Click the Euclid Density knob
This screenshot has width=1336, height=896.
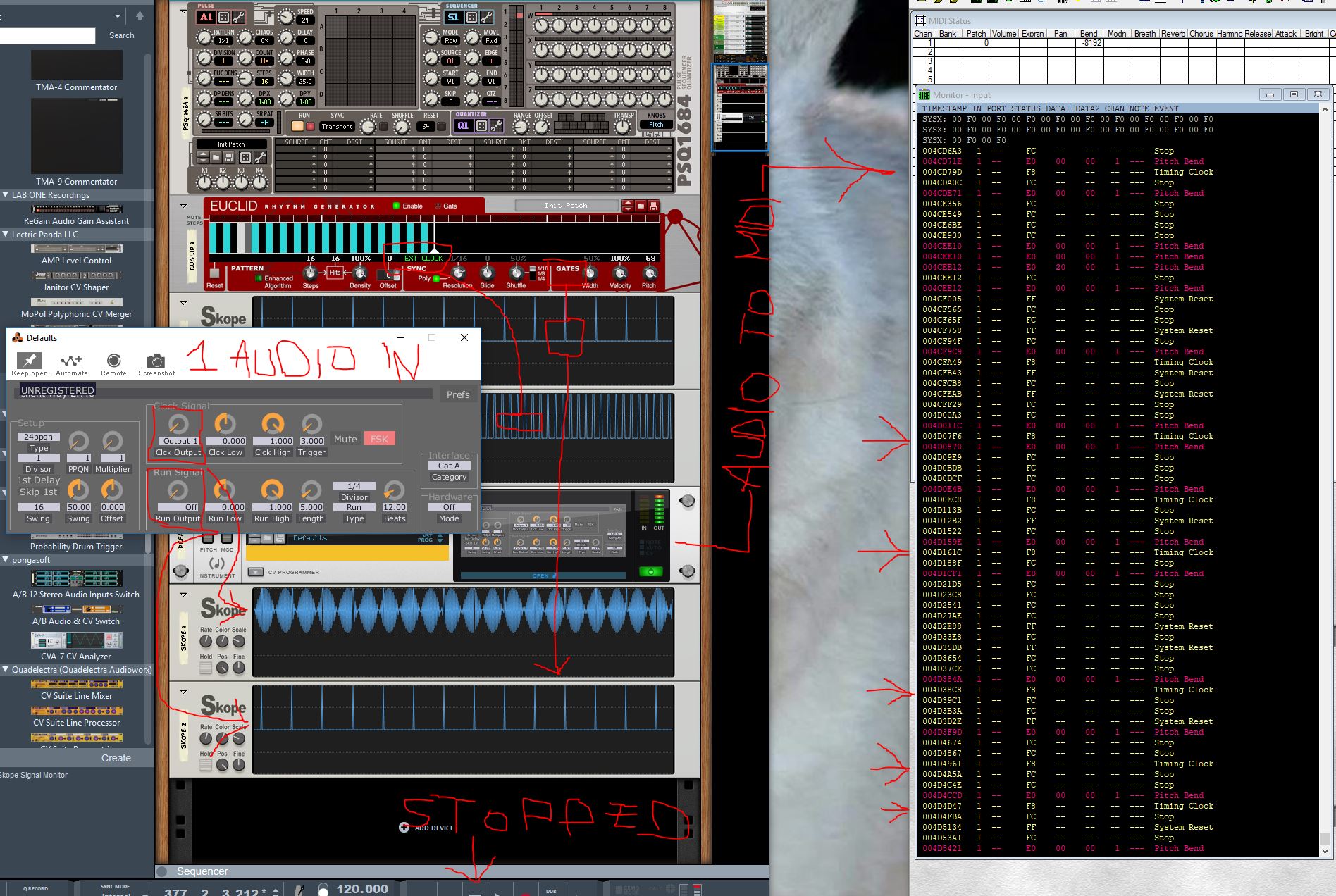pos(359,273)
